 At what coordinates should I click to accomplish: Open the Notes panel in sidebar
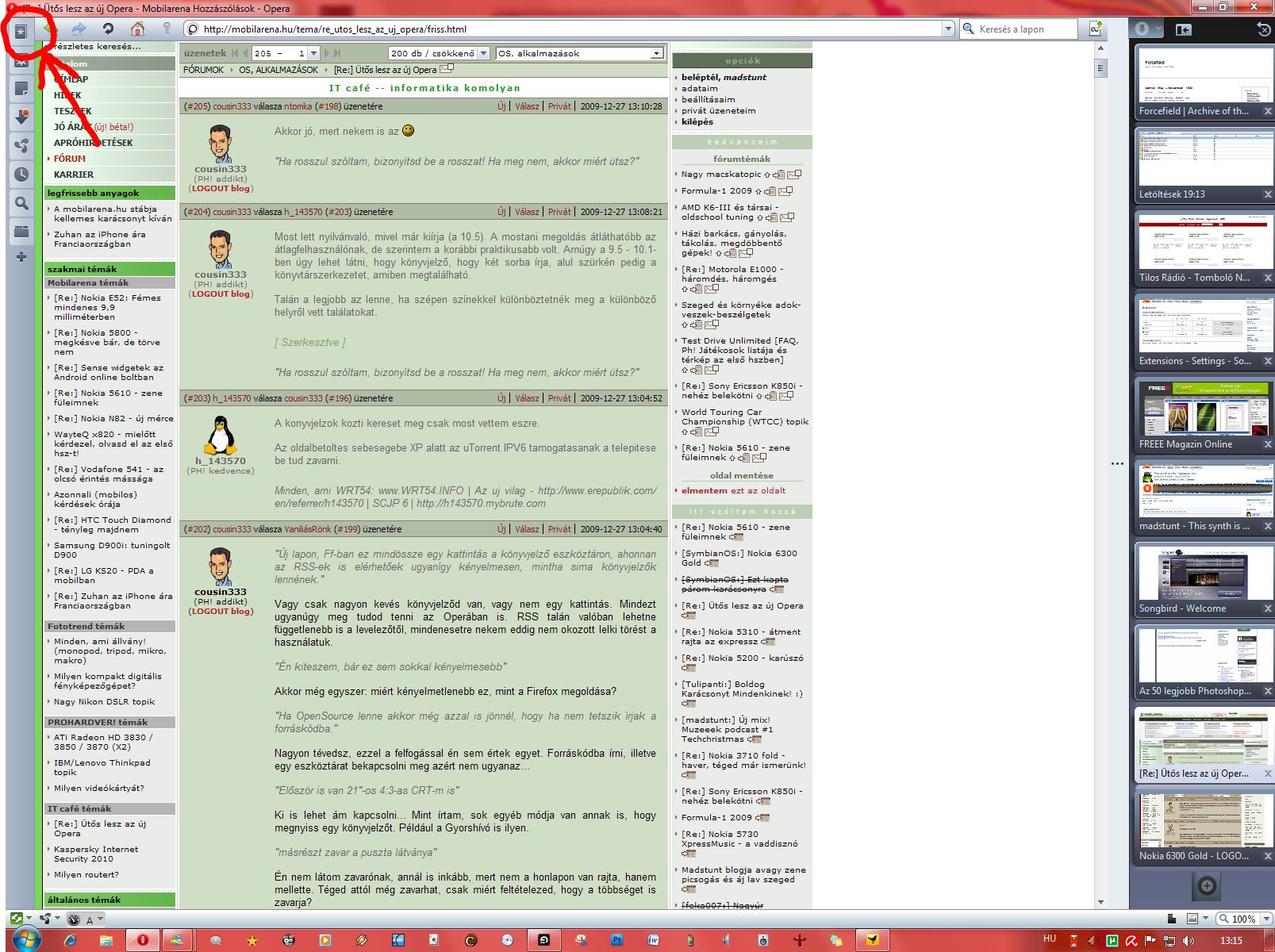click(21, 88)
